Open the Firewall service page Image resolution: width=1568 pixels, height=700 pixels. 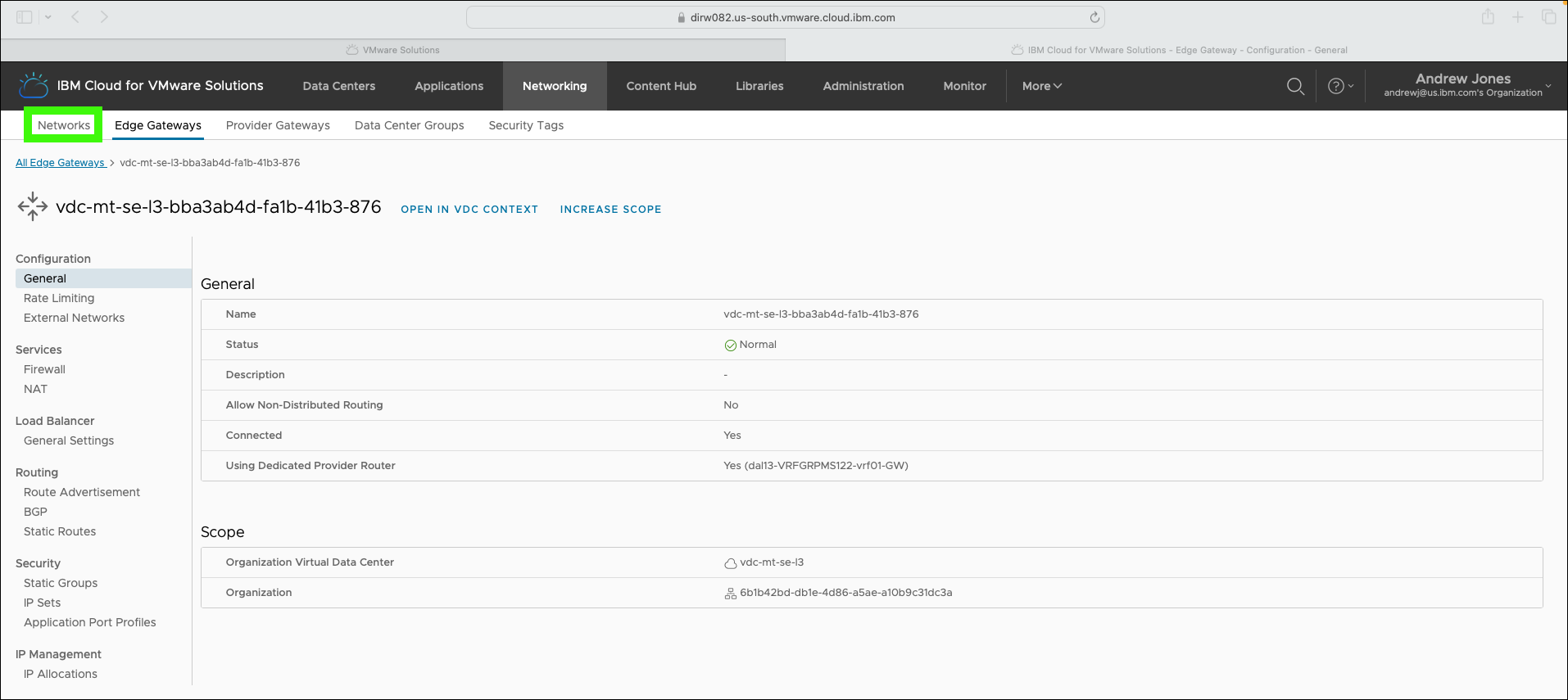[44, 369]
